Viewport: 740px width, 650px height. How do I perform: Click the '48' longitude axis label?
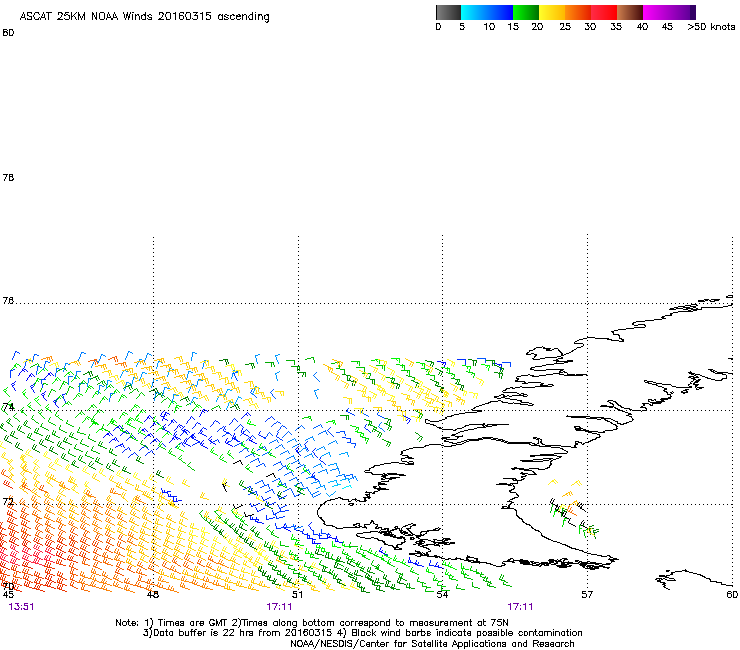pos(153,594)
